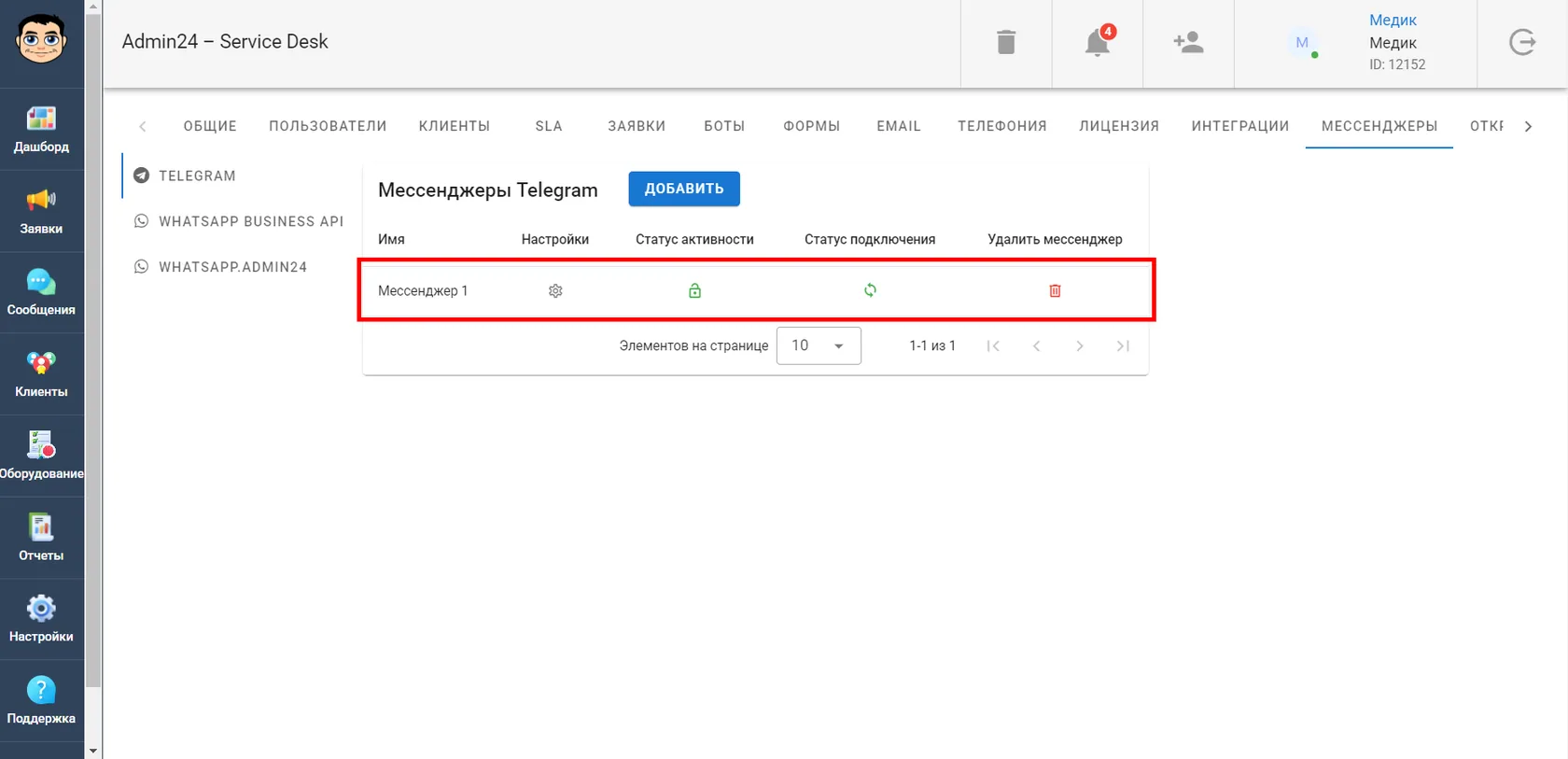The height and width of the screenshot is (759, 1568).
Task: Click the logout icon in header
Action: point(1522,42)
